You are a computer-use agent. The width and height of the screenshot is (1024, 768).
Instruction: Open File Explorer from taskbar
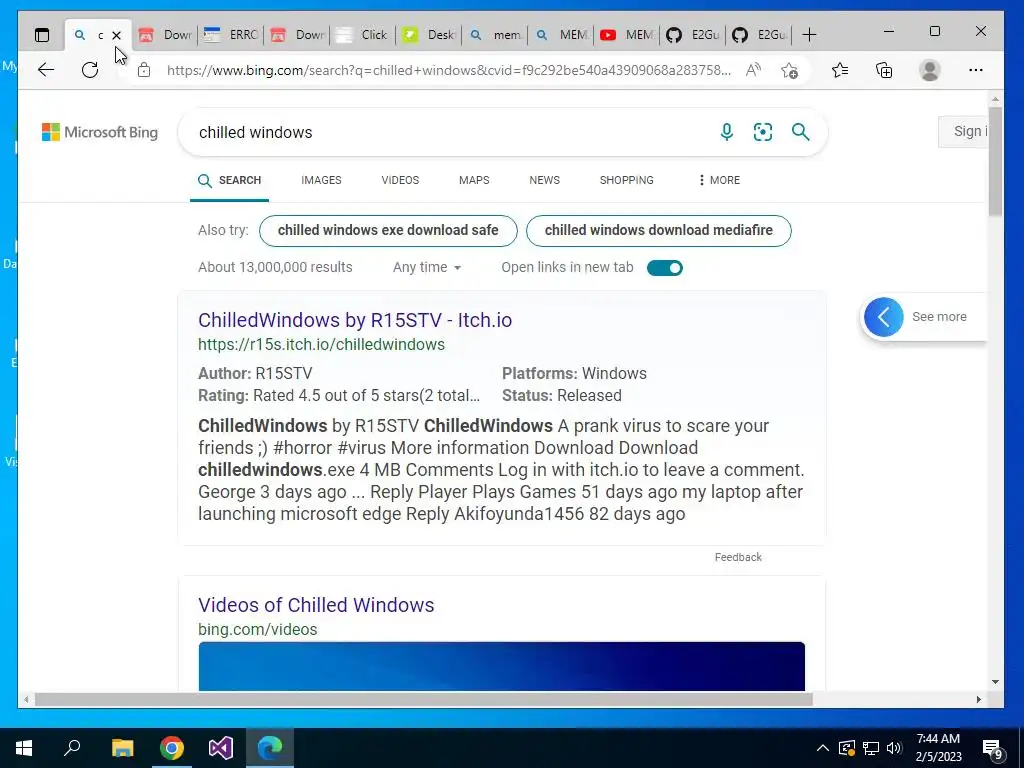tap(122, 748)
